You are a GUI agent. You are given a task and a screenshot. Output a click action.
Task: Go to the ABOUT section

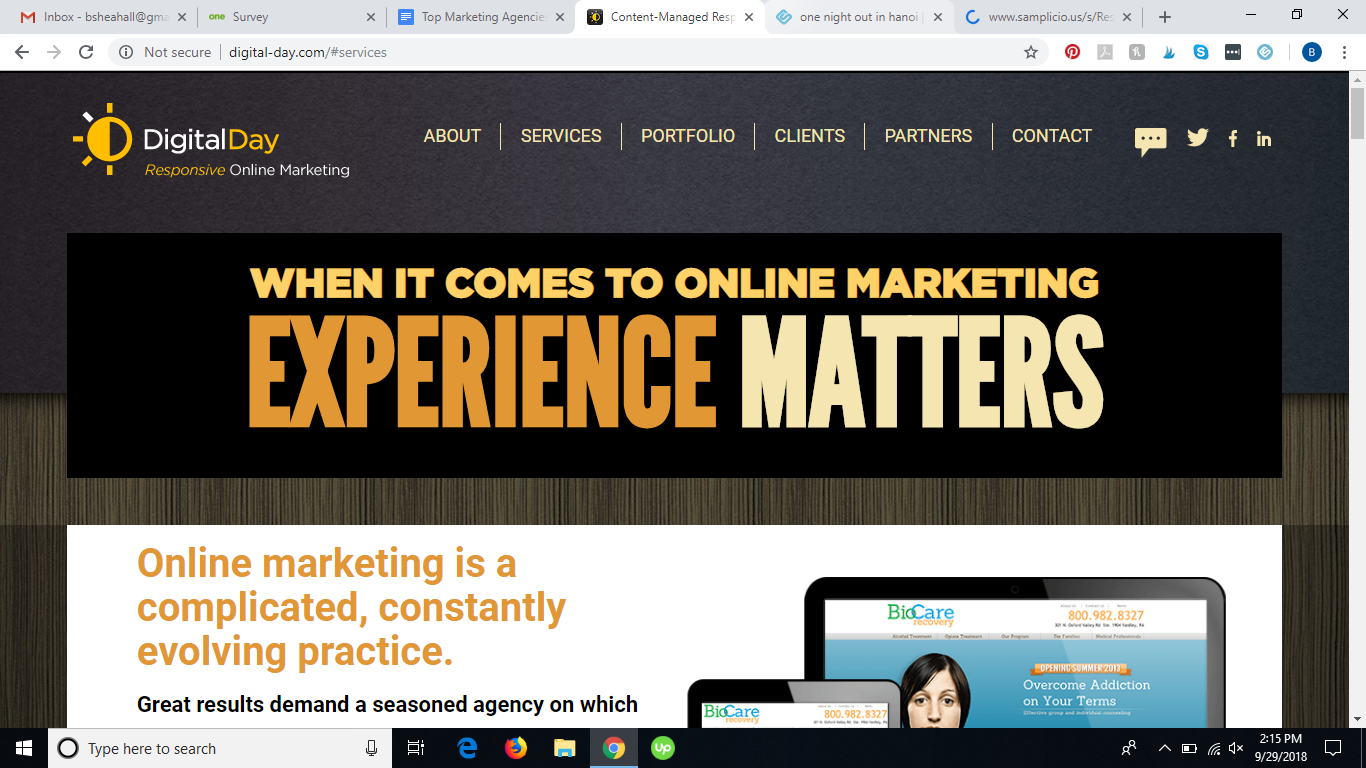click(452, 136)
